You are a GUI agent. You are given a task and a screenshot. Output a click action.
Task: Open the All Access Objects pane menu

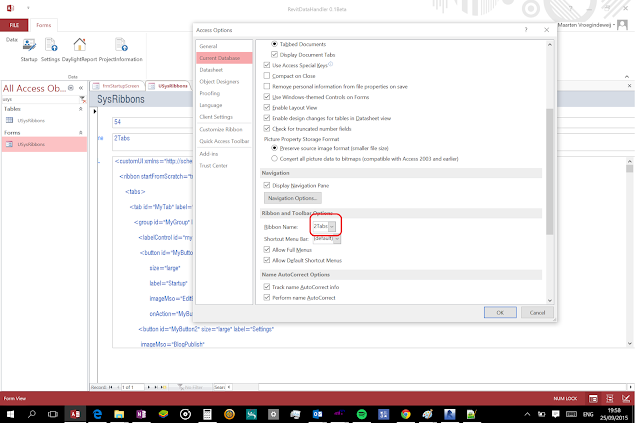pos(71,88)
